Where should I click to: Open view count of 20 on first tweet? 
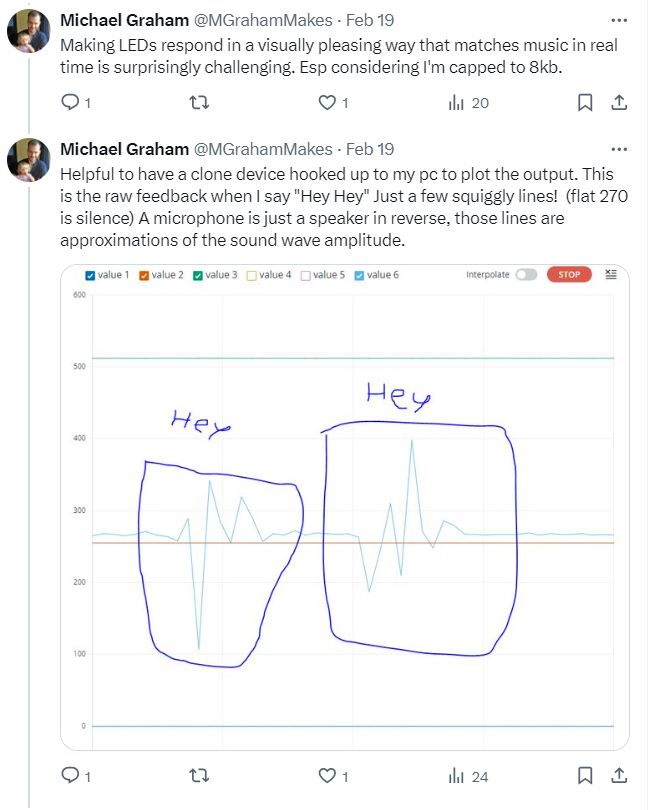tap(468, 102)
